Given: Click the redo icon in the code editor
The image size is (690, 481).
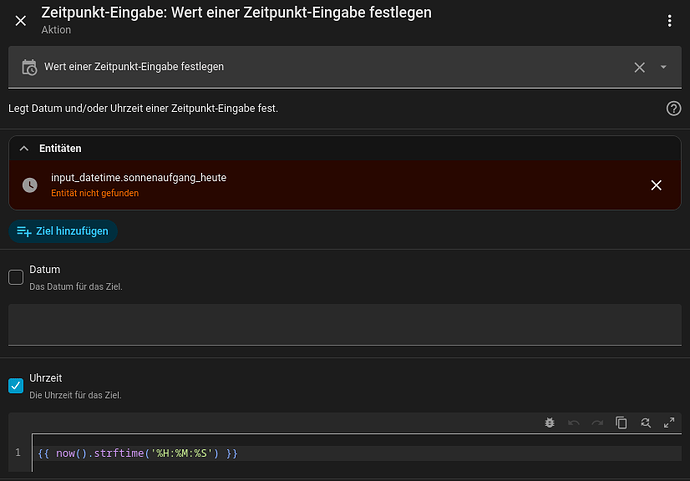Looking at the screenshot, I should (x=597, y=423).
